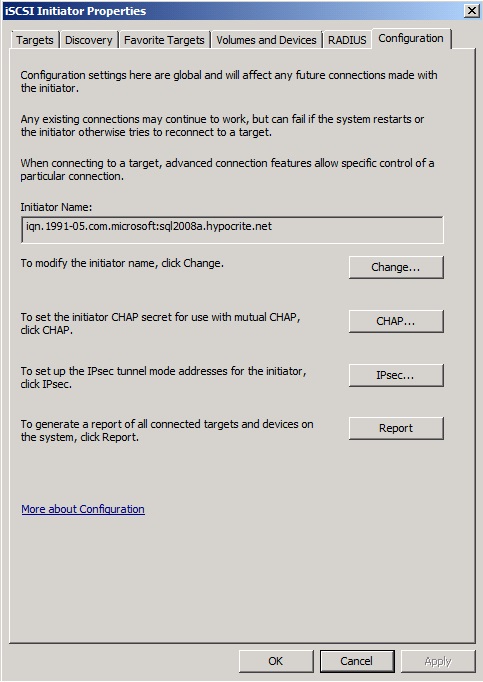
Task: Select the Favorite Targets tab
Action: [x=164, y=40]
